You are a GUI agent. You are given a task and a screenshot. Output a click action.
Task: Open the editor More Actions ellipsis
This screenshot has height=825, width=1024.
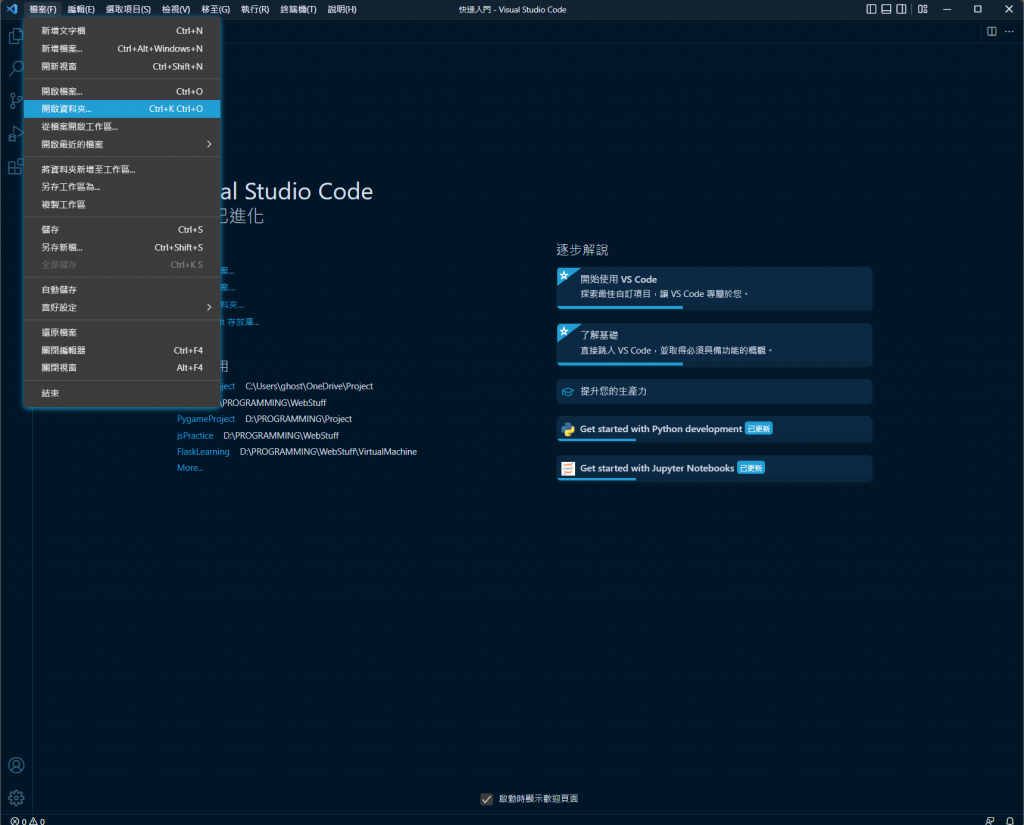tap(1009, 31)
